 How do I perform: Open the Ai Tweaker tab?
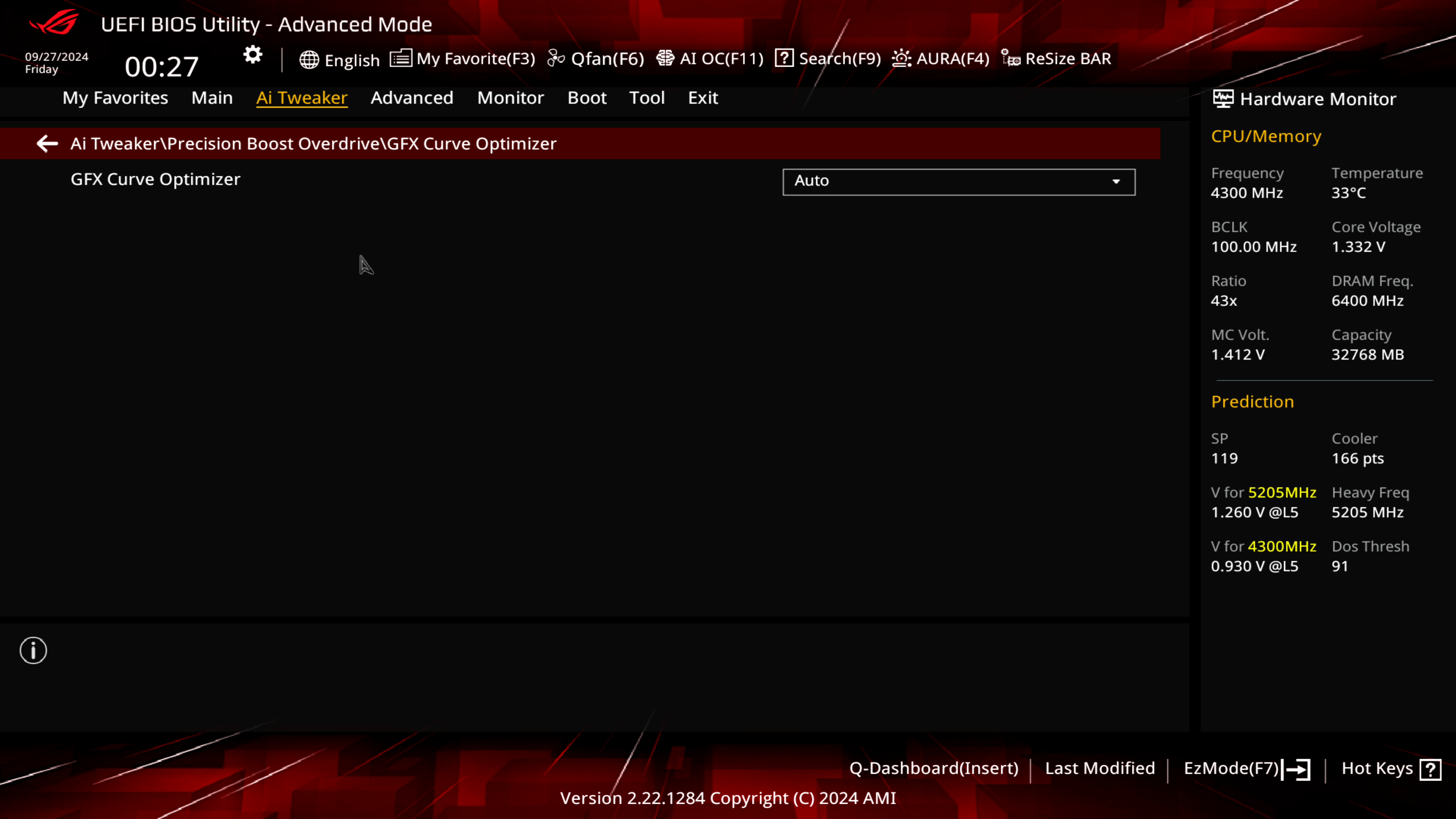point(301,97)
